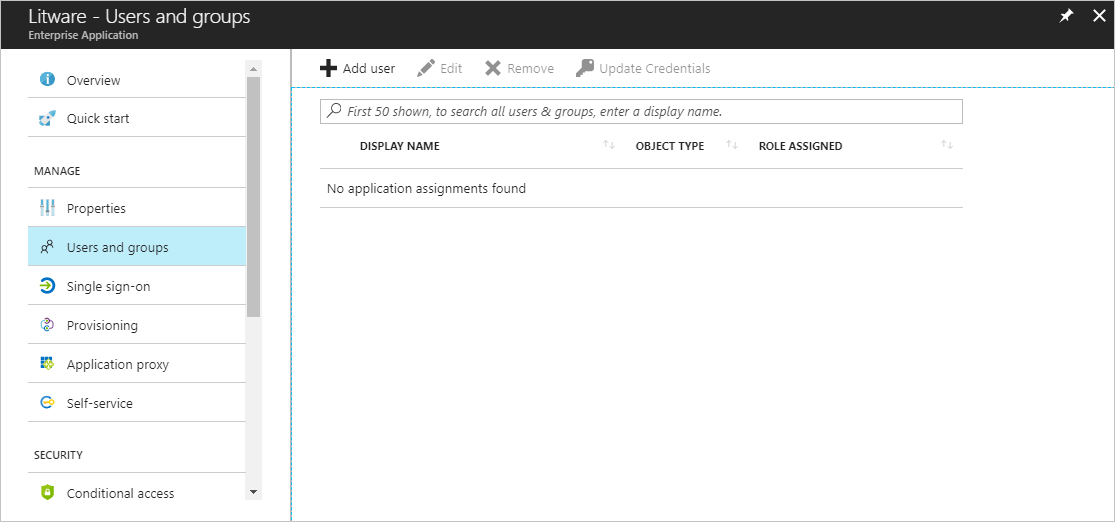The image size is (1115, 522).
Task: Click the OBJECT TYPE column header
Action: pos(670,146)
